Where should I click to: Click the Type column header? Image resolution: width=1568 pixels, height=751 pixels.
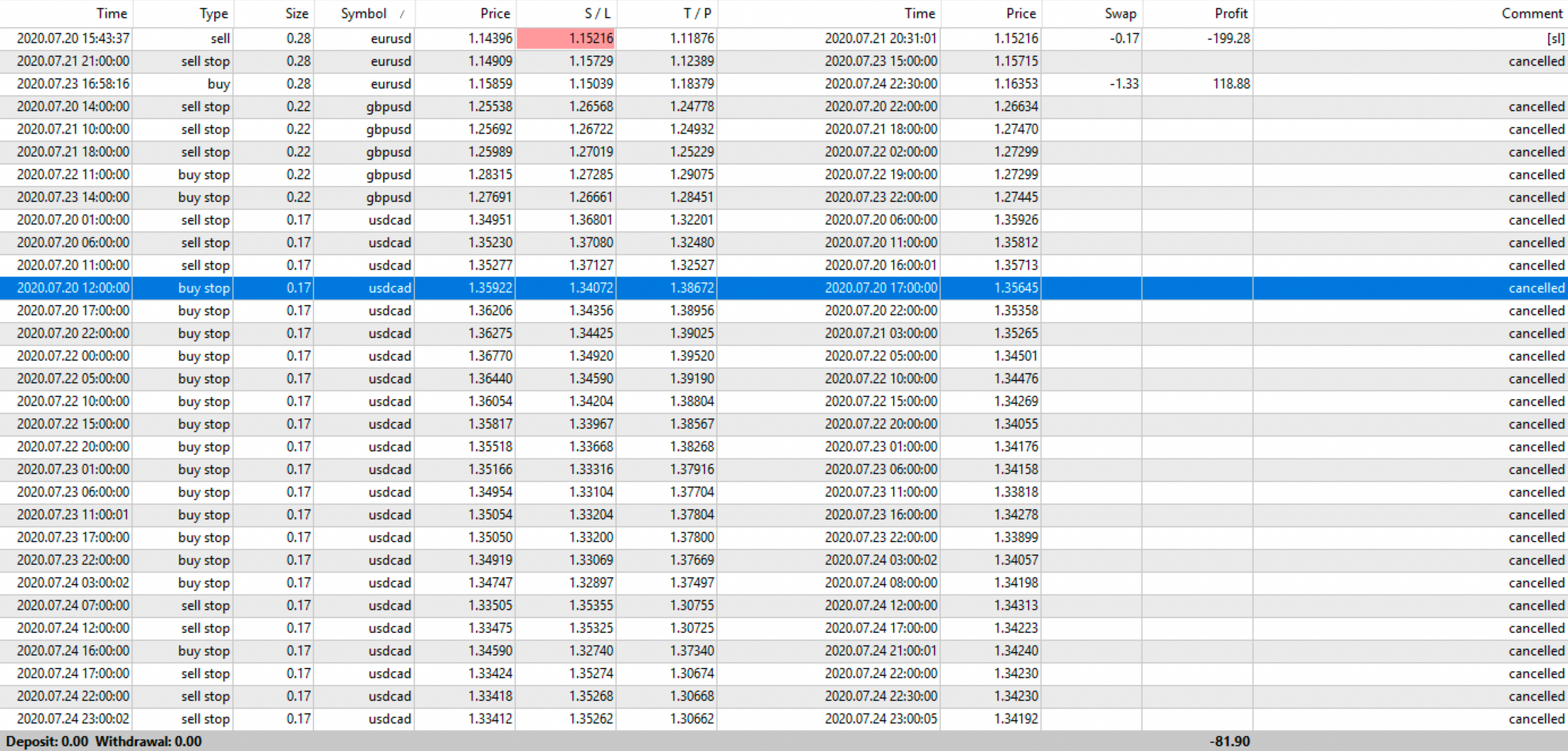[x=213, y=14]
